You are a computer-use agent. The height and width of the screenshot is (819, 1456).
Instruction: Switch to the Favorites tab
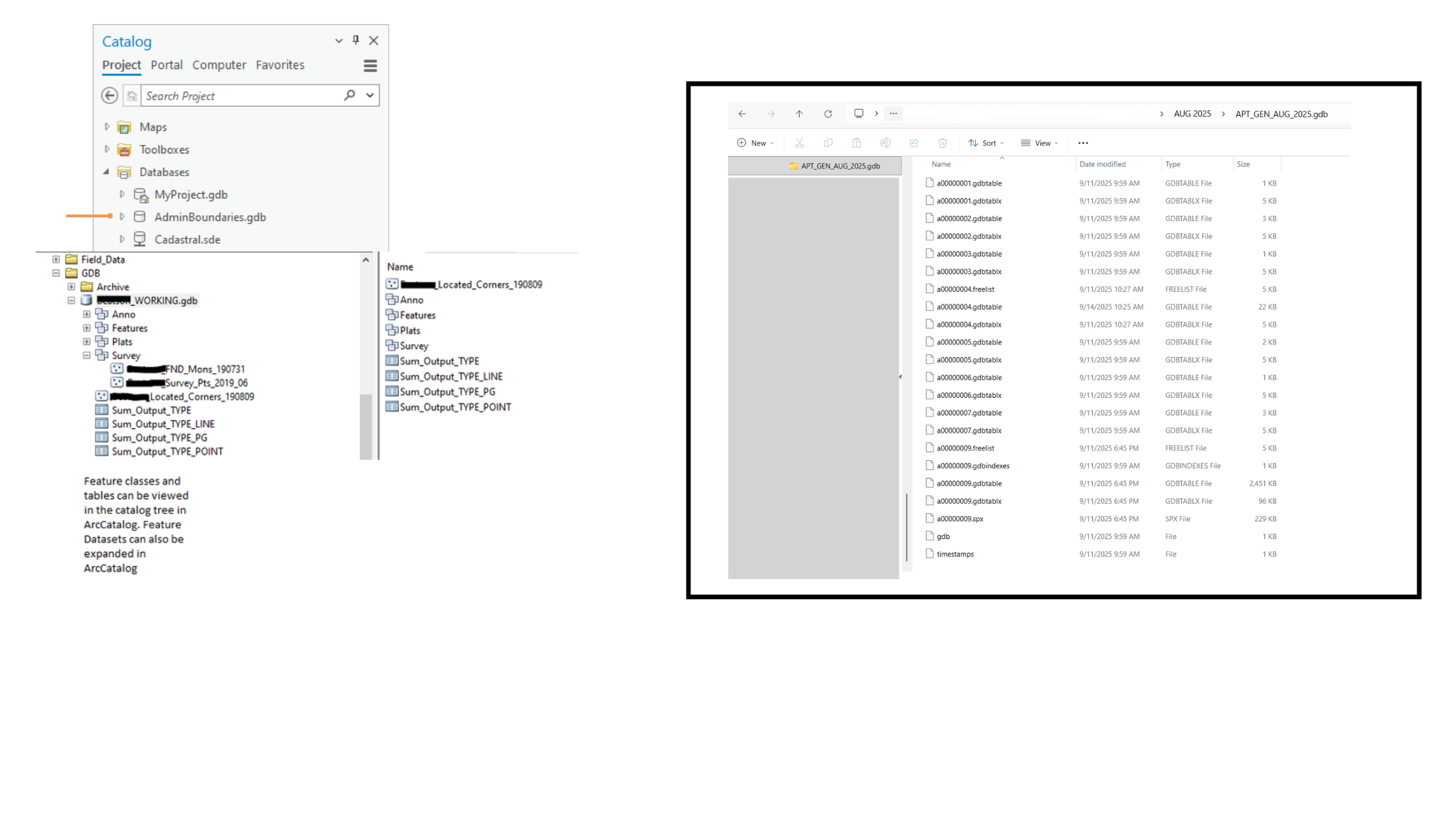pyautogui.click(x=279, y=65)
